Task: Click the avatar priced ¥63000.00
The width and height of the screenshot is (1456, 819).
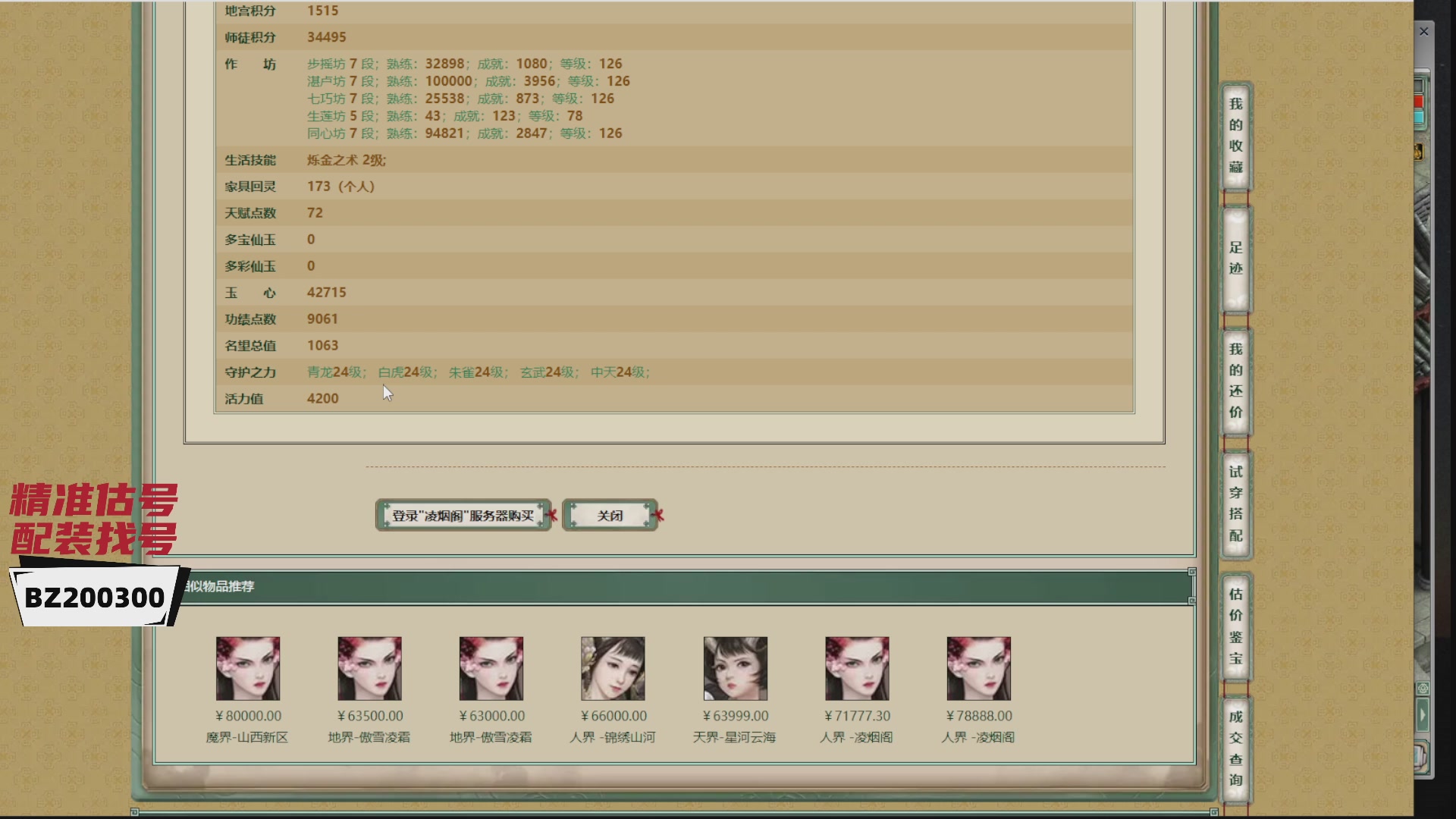Action: [491, 668]
